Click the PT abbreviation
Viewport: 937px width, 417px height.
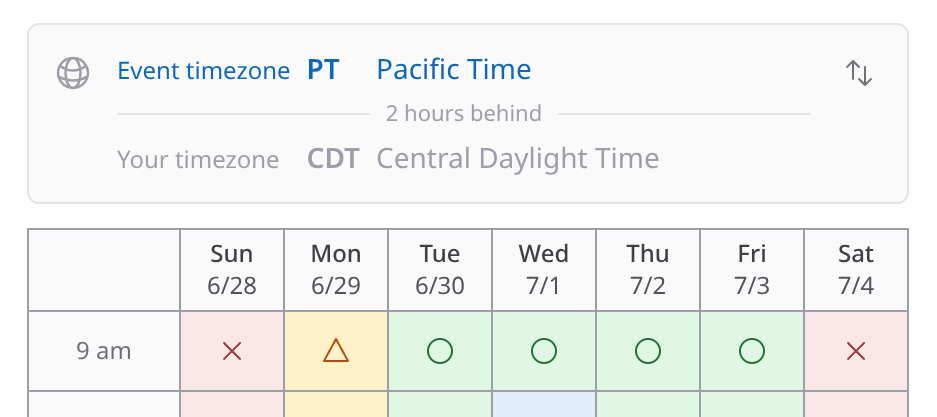[323, 69]
